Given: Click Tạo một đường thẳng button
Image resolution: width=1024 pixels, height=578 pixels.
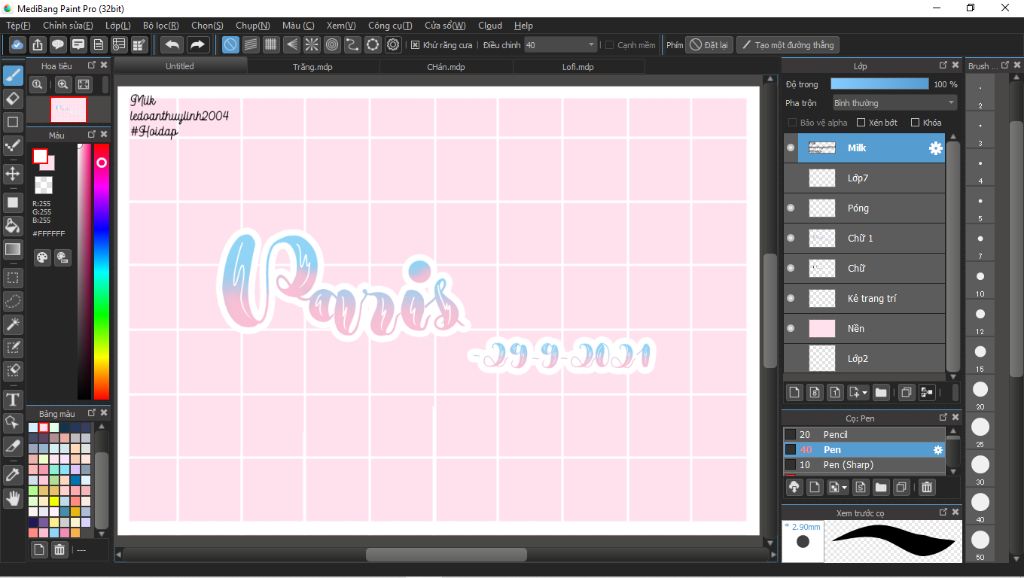Looking at the screenshot, I should [788, 45].
